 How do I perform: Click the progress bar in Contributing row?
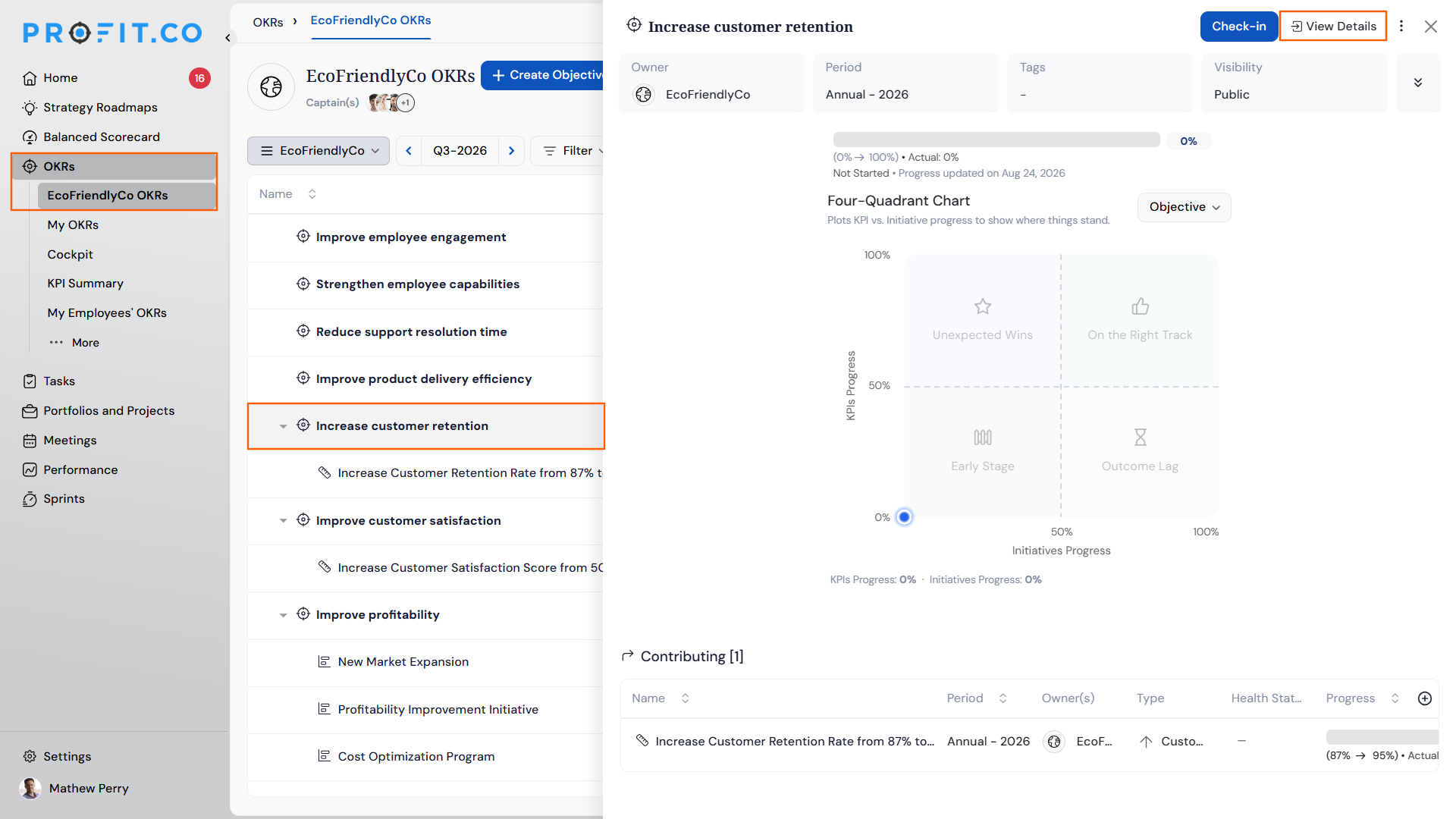[x=1382, y=737]
